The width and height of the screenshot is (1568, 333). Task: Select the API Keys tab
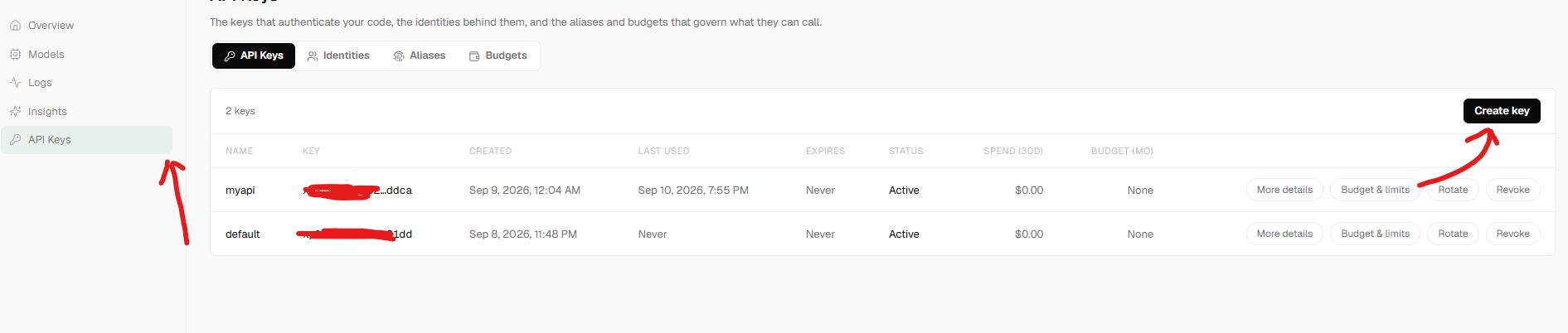click(254, 55)
